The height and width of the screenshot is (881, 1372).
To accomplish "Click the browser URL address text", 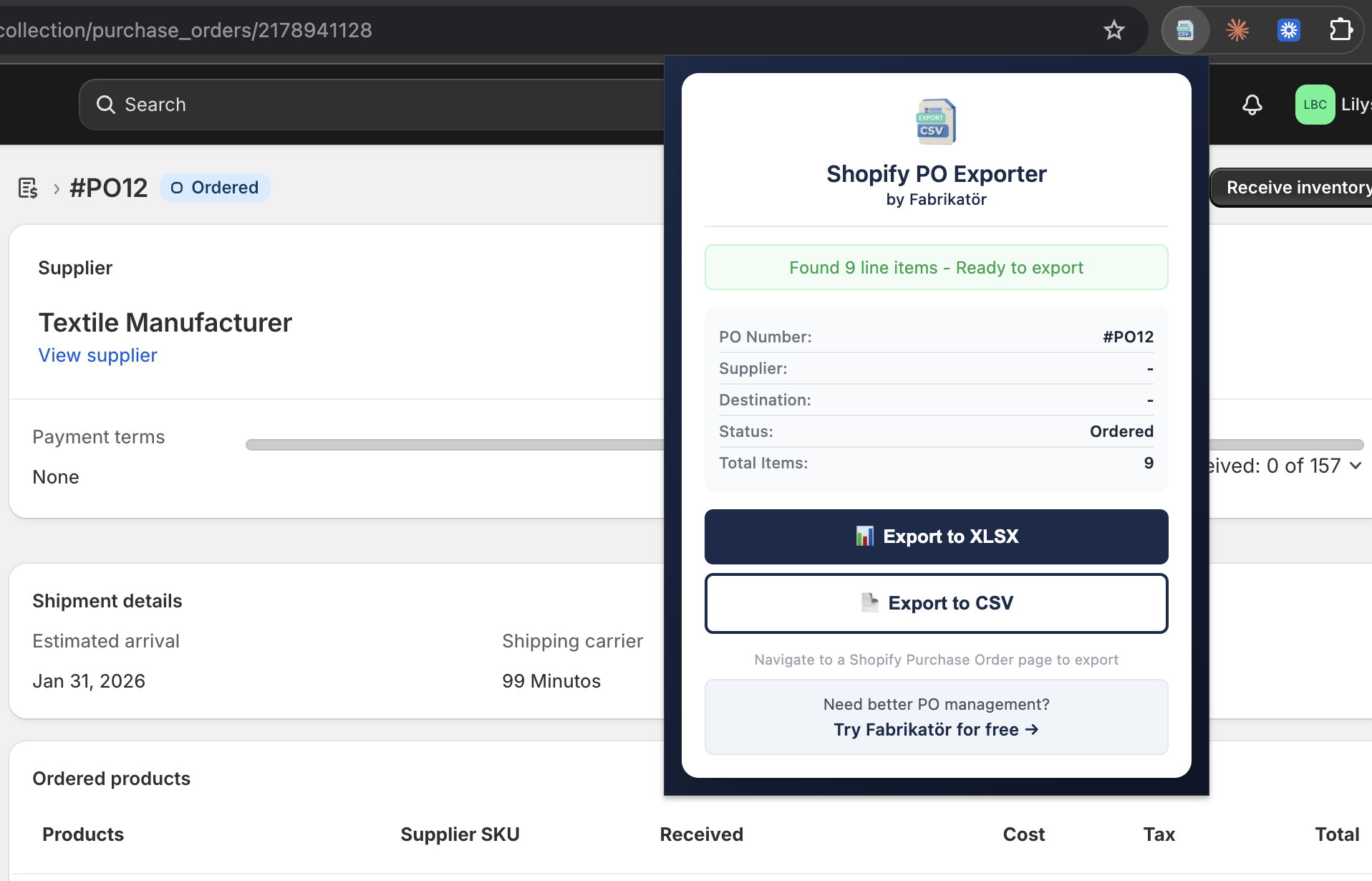I will tap(186, 30).
